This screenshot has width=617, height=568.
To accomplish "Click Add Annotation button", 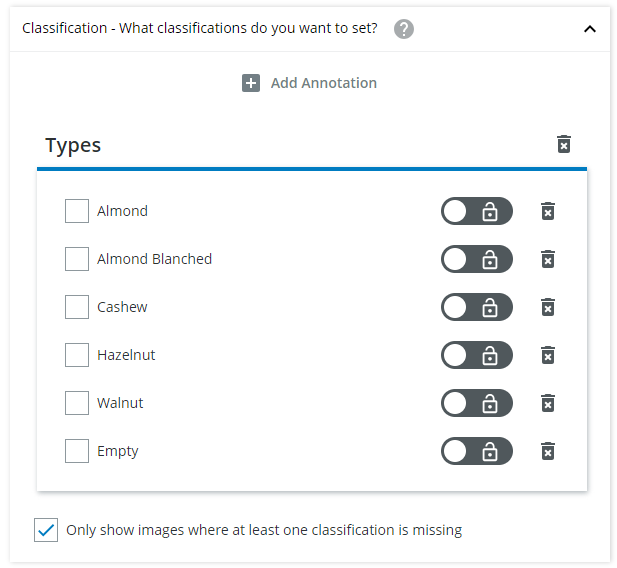I will tap(310, 83).
